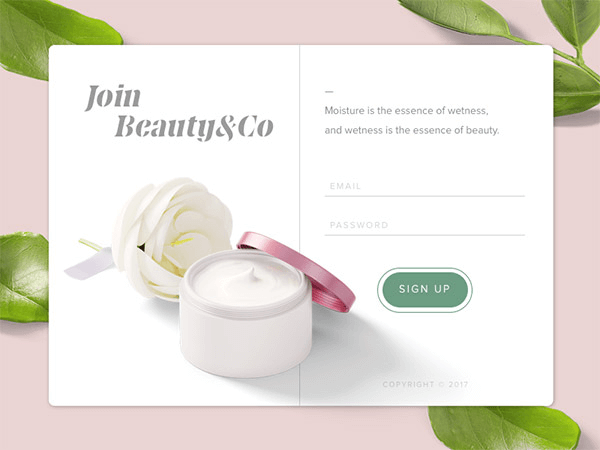Image resolution: width=600 pixels, height=450 pixels.
Task: Click the vertical divider line of the card
Action: click(300, 225)
